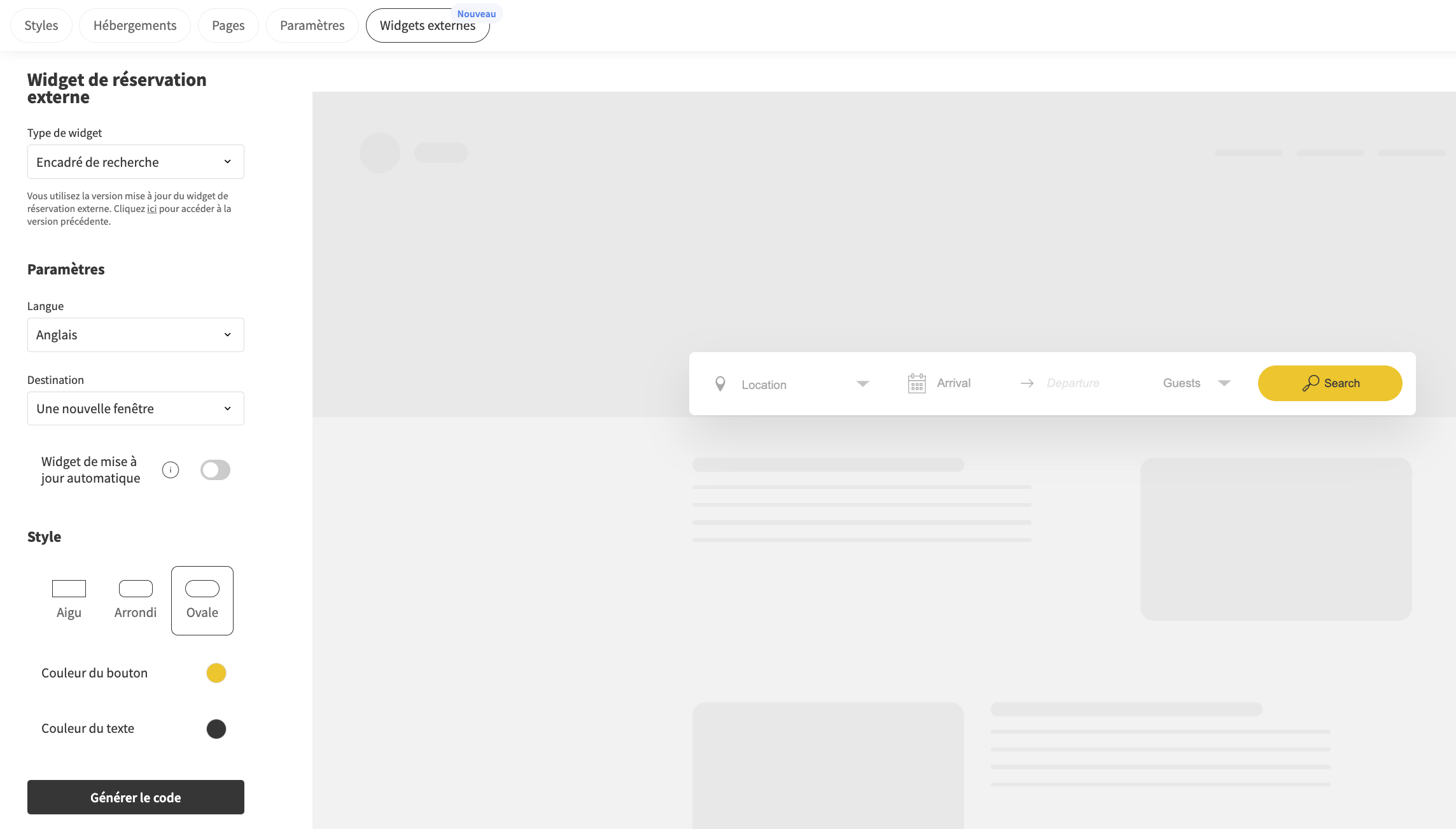The image size is (1456, 829).
Task: Open the Type de widget dropdown
Action: (135, 162)
